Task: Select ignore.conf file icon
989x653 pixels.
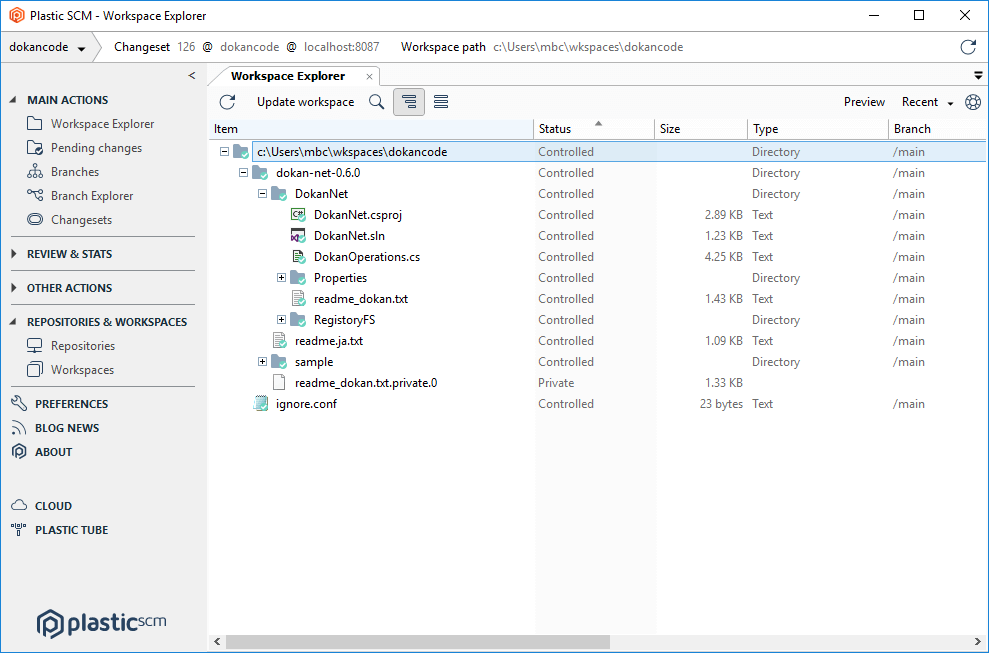Action: click(x=260, y=404)
